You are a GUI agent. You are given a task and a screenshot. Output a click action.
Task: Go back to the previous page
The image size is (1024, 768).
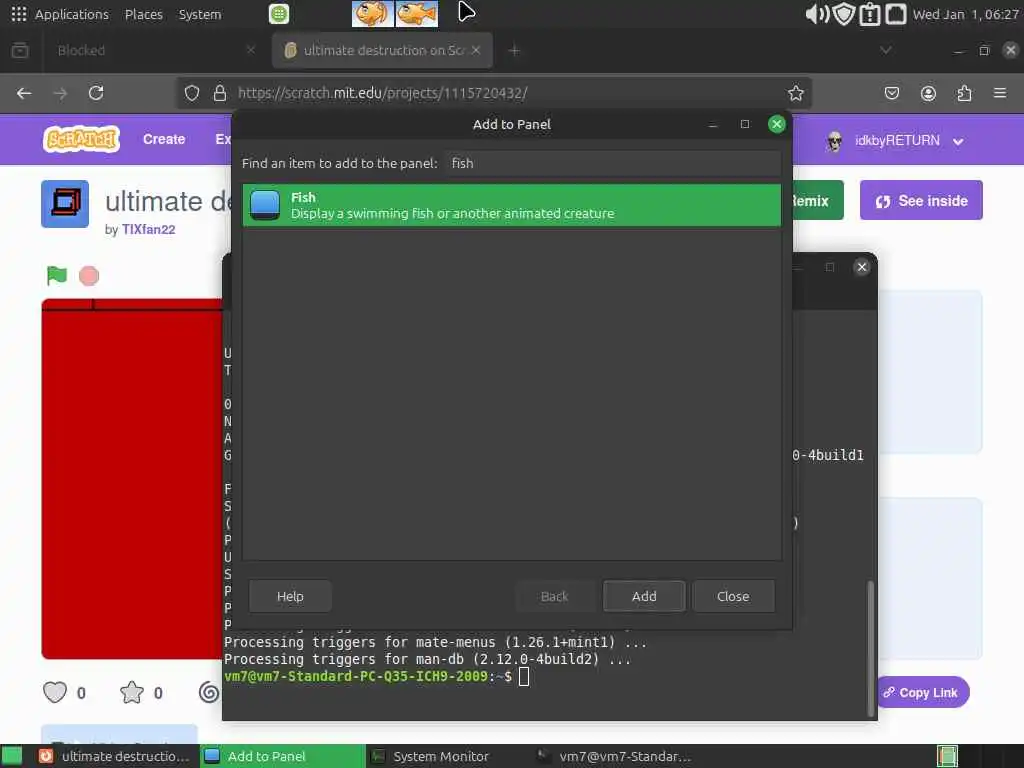point(24,93)
